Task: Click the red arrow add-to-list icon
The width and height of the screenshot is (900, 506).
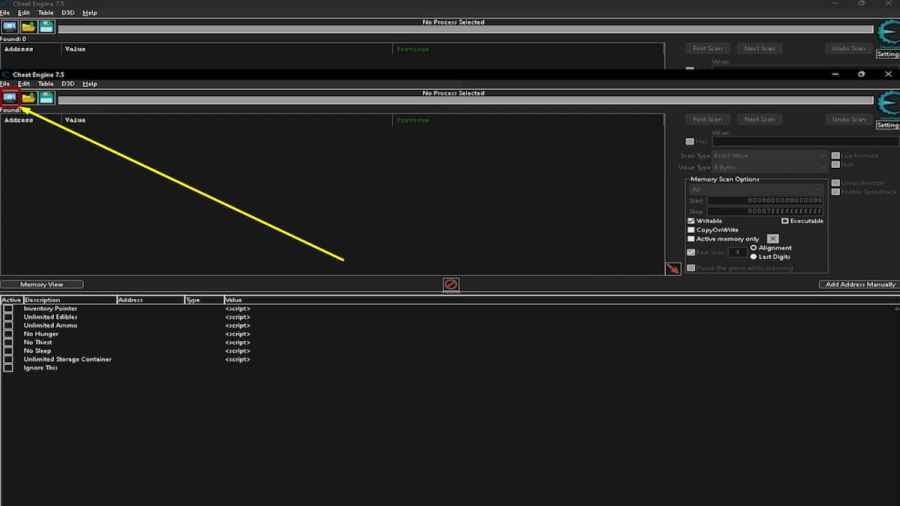Action: click(x=673, y=268)
